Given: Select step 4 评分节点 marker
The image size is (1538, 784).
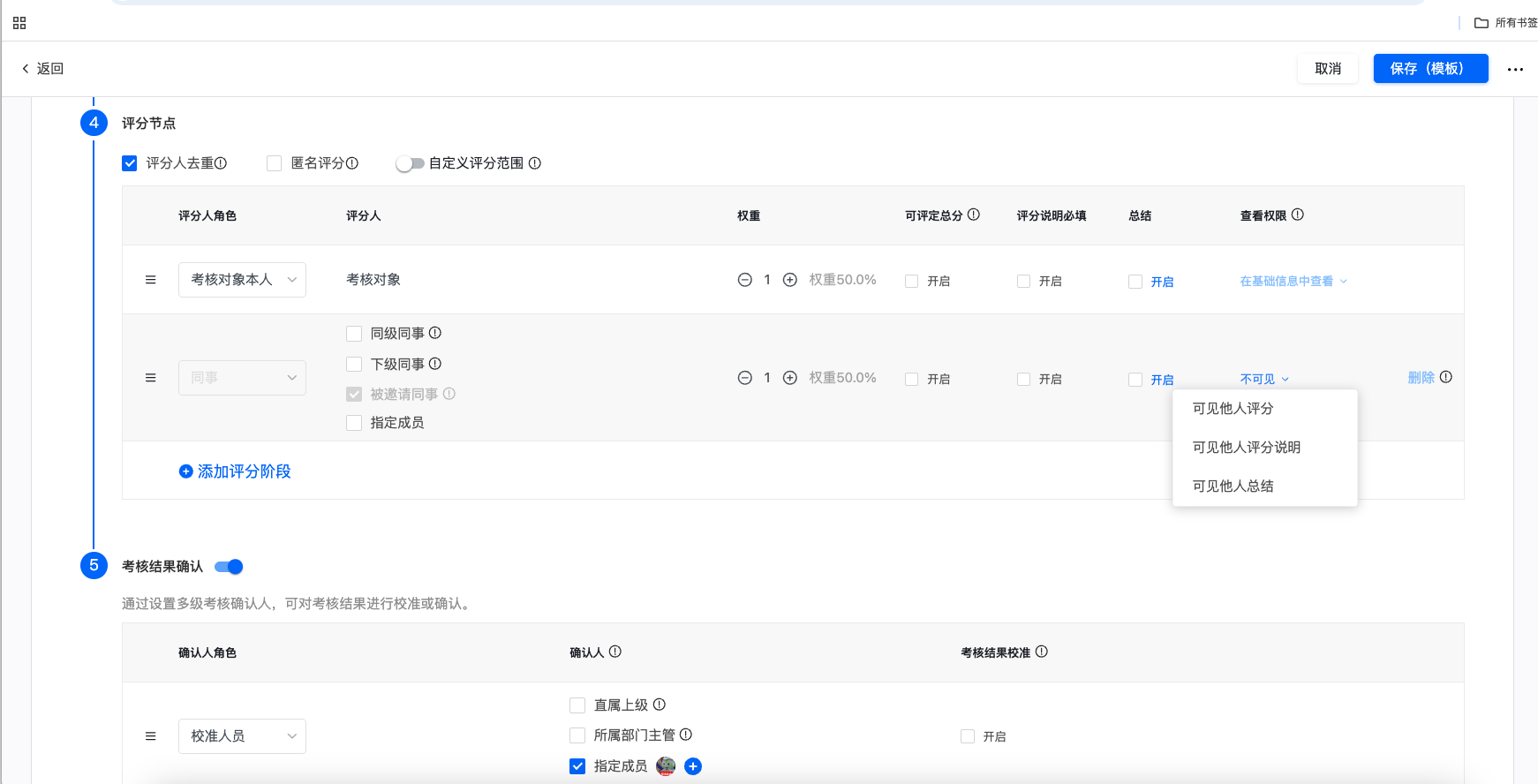Looking at the screenshot, I should tap(94, 123).
